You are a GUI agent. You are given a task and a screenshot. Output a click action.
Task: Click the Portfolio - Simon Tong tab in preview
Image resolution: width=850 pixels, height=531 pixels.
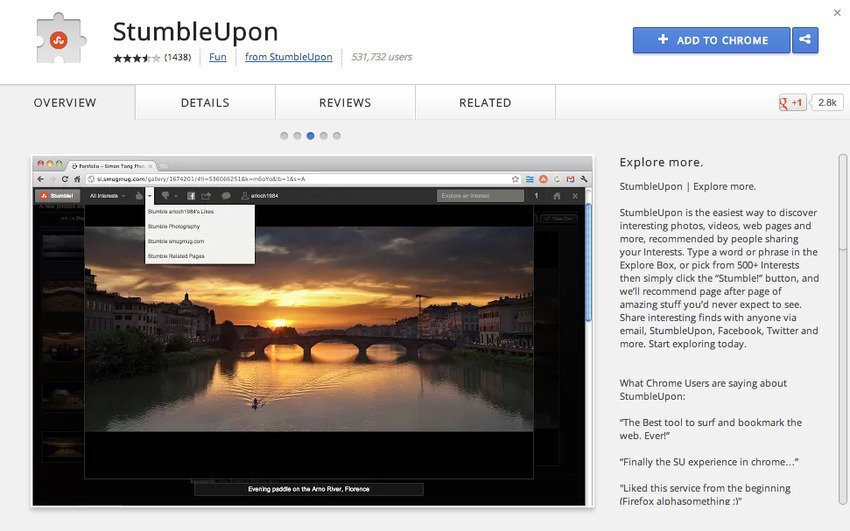(x=112, y=166)
